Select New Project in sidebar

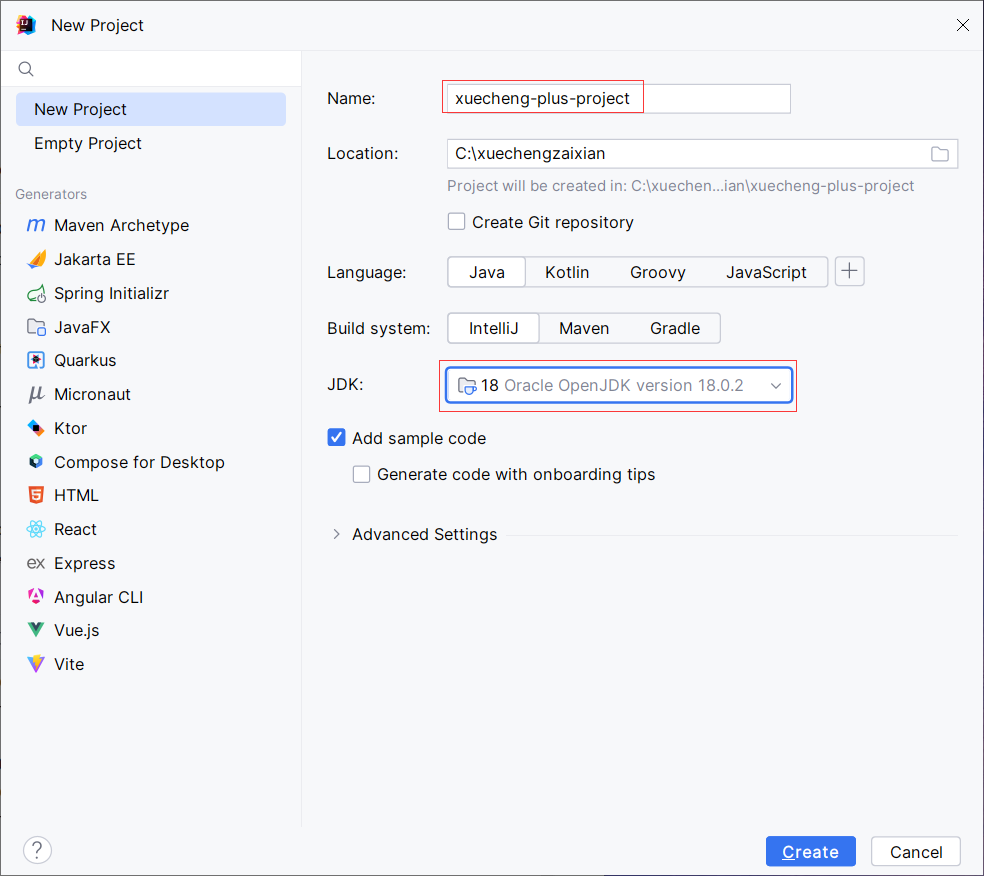click(151, 109)
